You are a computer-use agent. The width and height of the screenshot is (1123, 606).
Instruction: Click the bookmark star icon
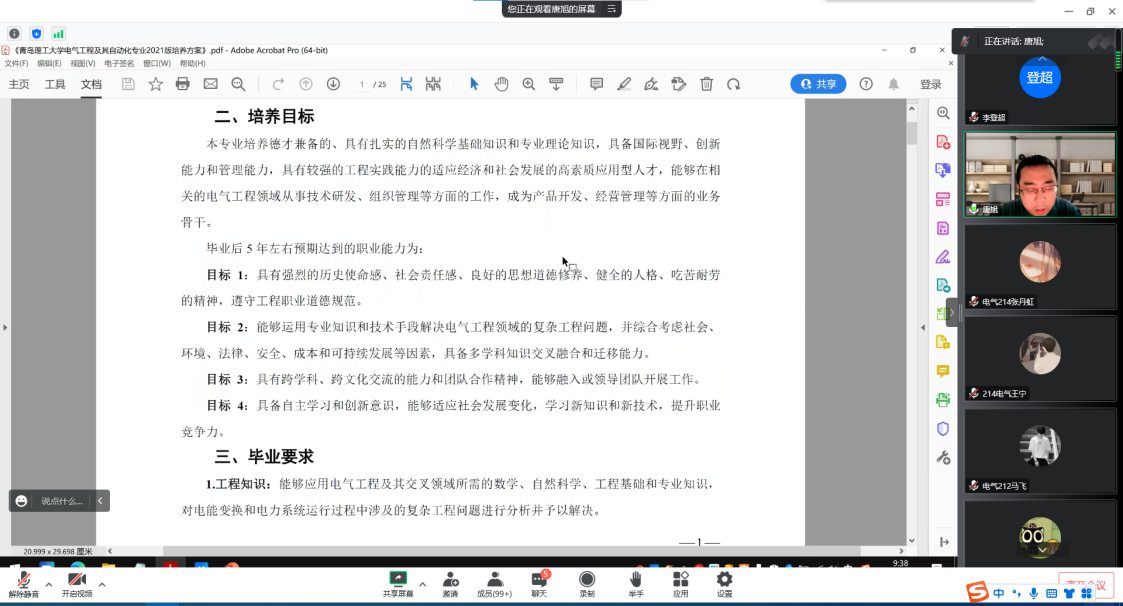pos(155,84)
